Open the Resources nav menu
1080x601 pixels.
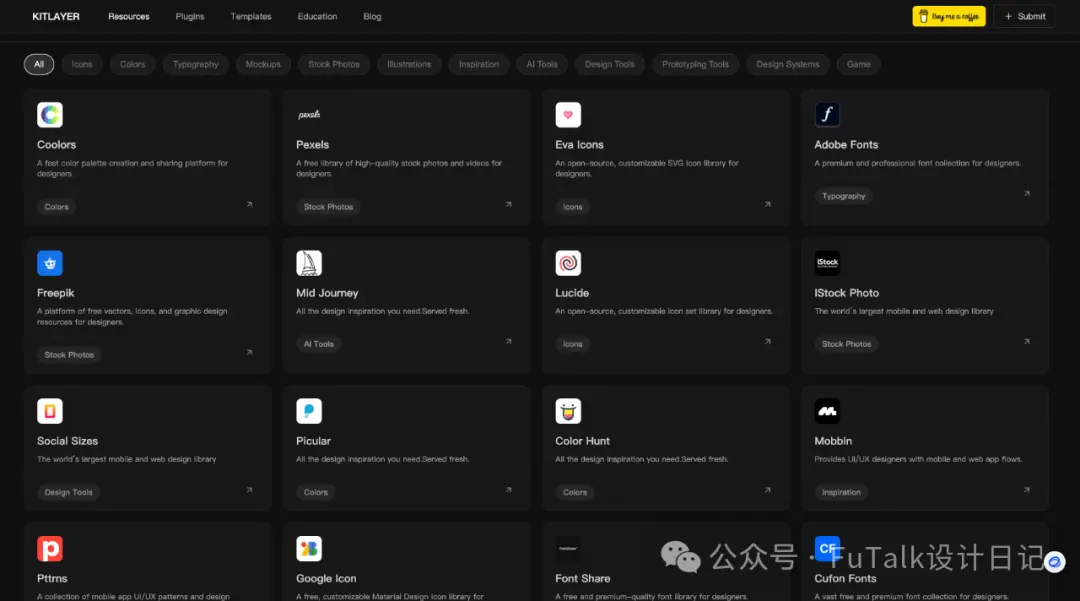129,17
